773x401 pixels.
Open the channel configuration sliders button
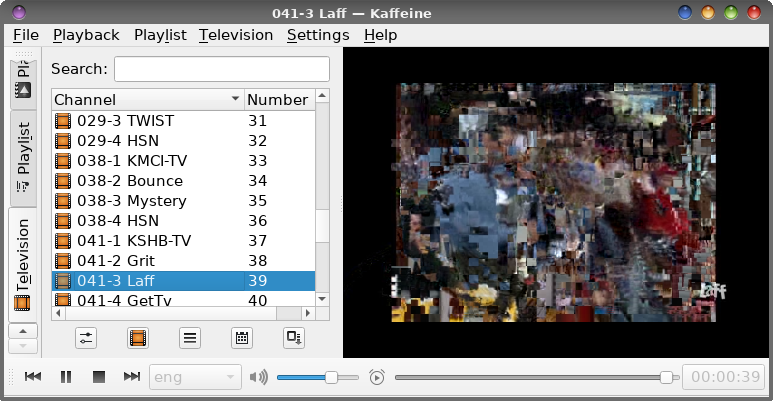(86, 338)
